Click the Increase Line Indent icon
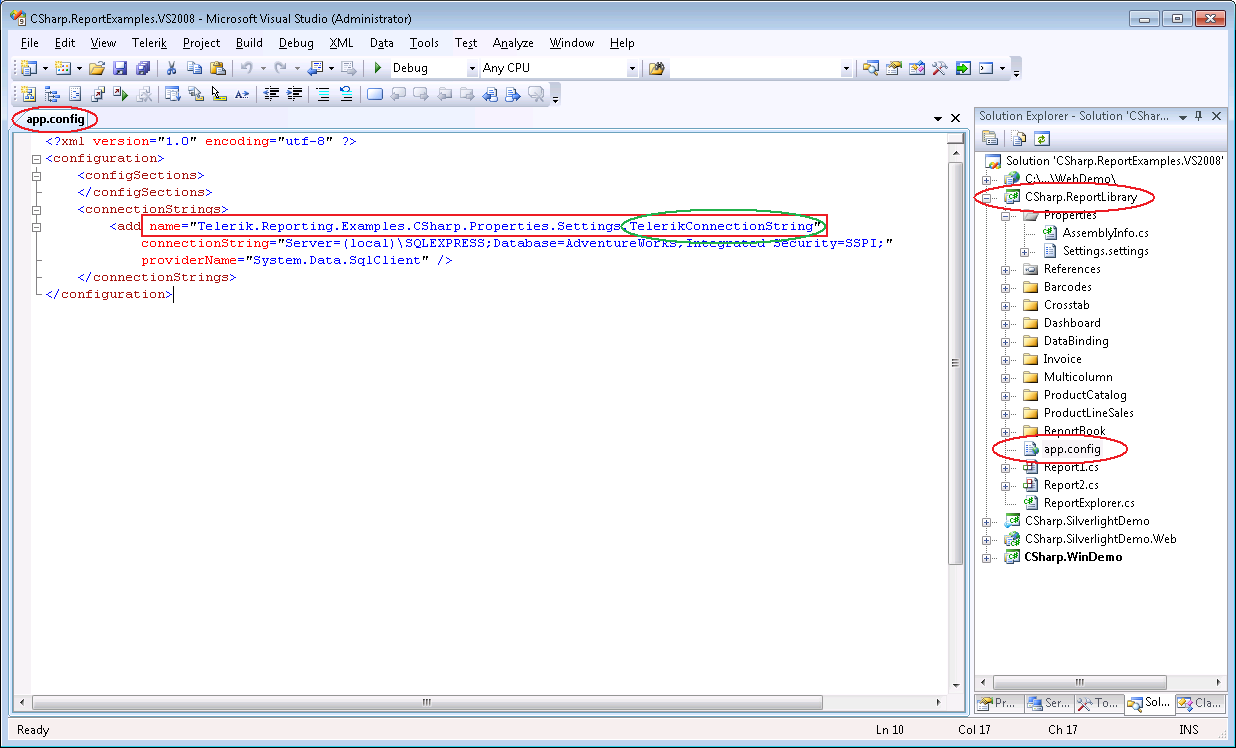 pyautogui.click(x=294, y=94)
